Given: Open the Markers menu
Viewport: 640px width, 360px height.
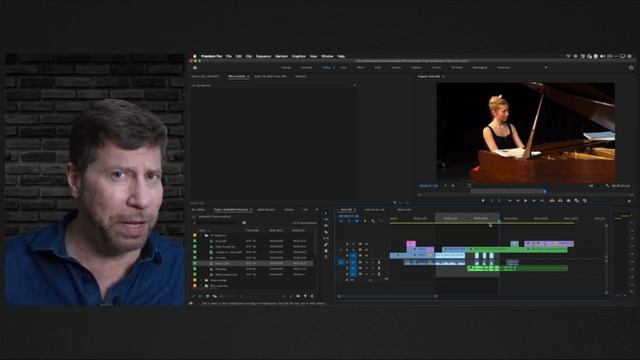Looking at the screenshot, I should click(x=282, y=56).
